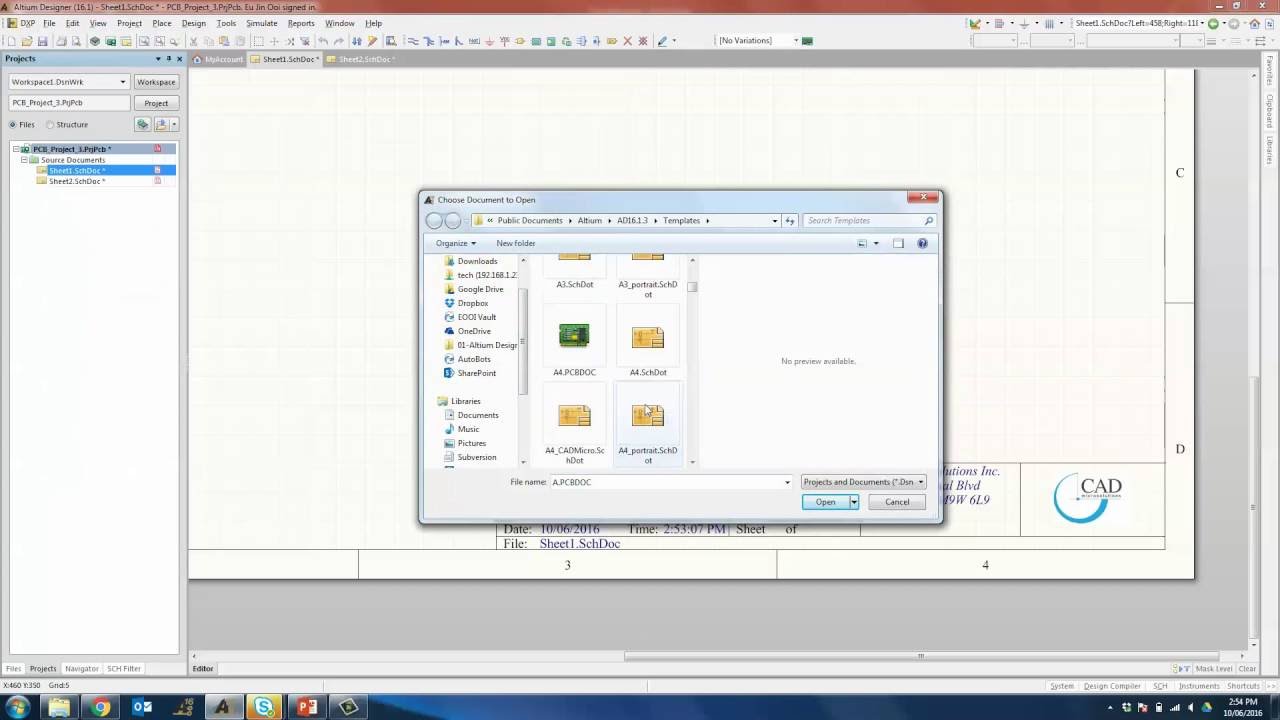The width and height of the screenshot is (1280, 720).
Task: Click the Templates folder in address path
Action: (x=681, y=221)
